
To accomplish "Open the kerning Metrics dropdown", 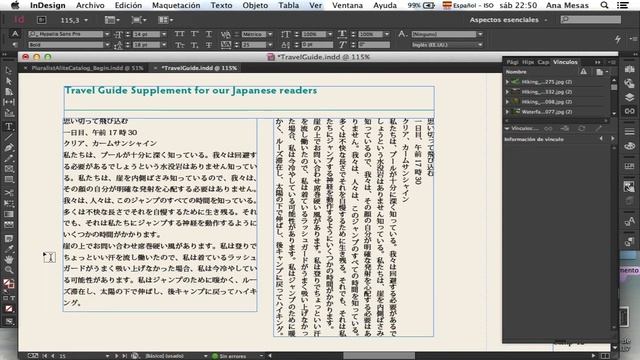I will pyautogui.click(x=270, y=34).
